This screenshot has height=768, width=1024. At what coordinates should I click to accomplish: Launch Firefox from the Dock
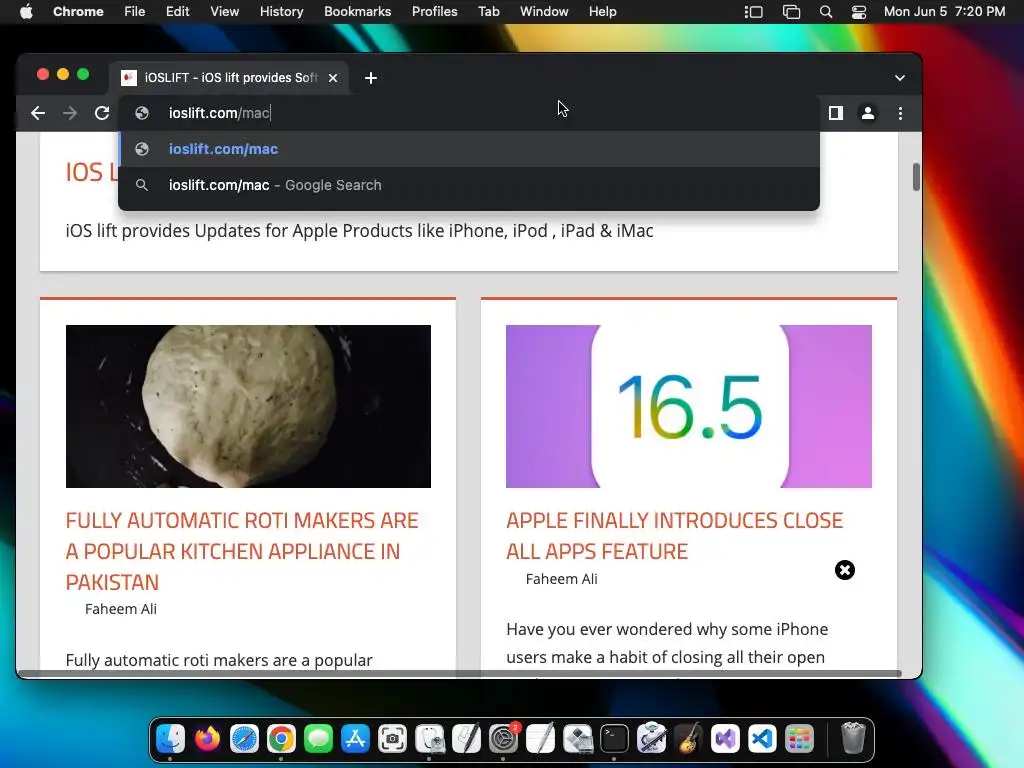[x=208, y=739]
